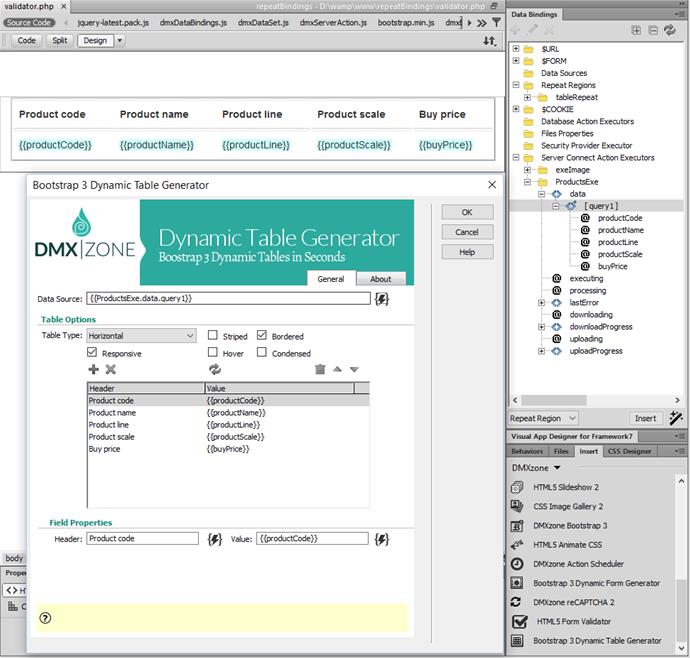The height and width of the screenshot is (658, 690).
Task: Enable the Hover checkbox
Action: click(x=213, y=353)
